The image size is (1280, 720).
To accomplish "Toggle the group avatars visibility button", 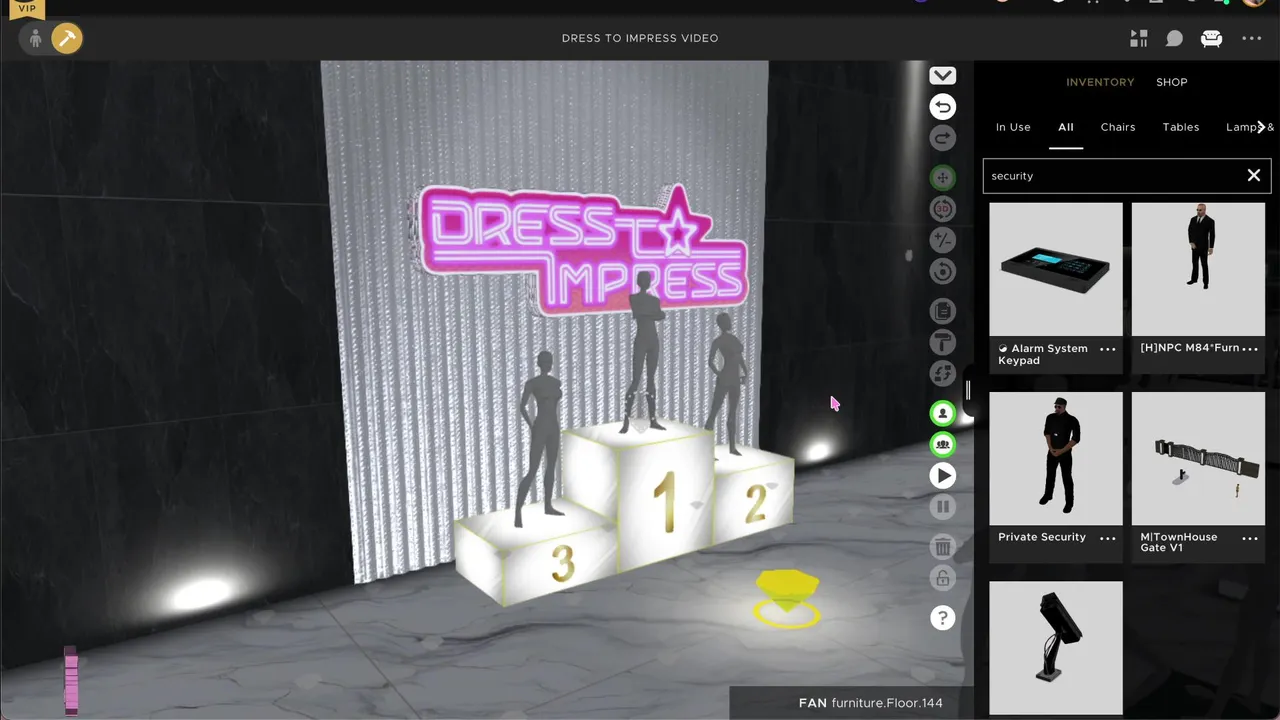I will tap(942, 444).
